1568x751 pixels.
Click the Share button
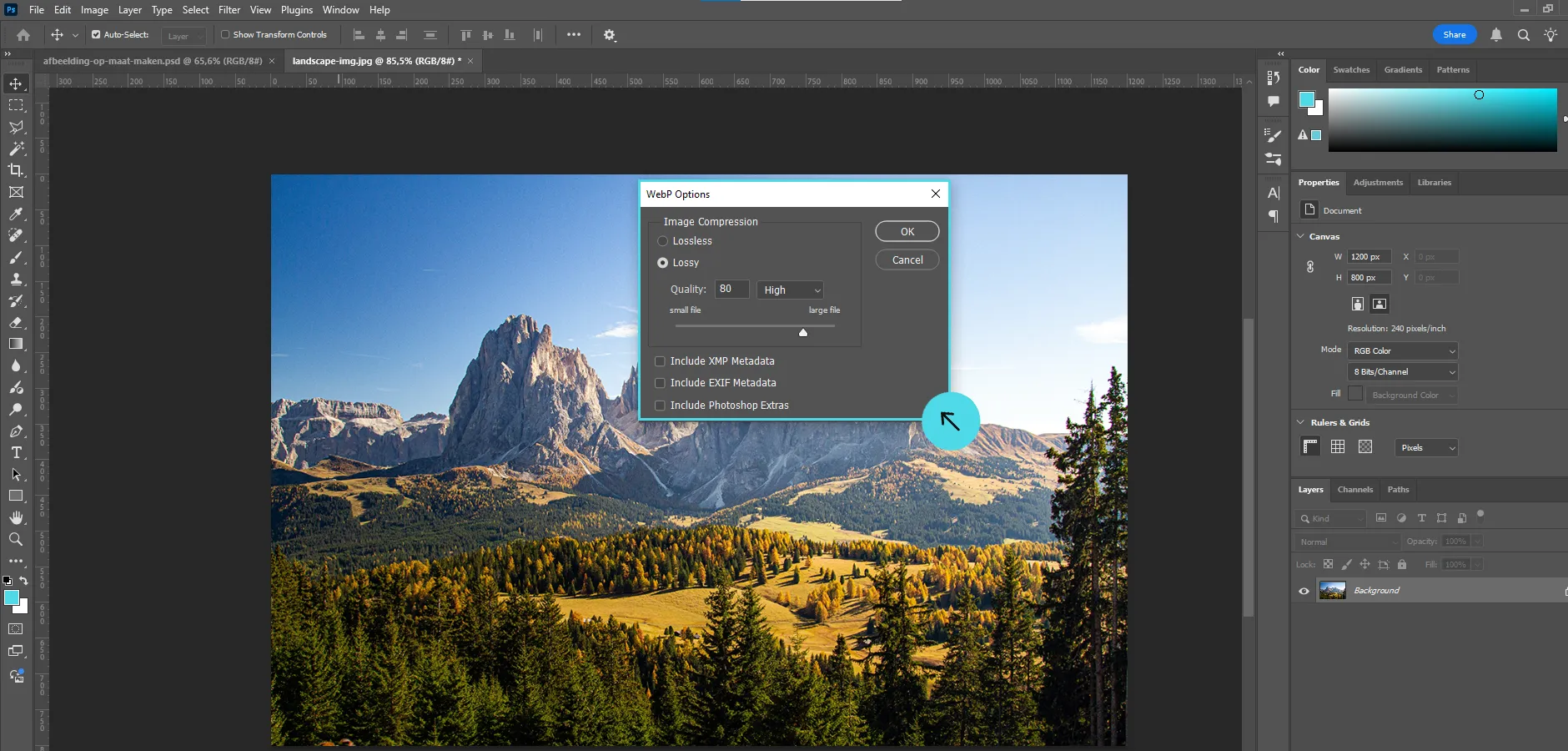1454,35
